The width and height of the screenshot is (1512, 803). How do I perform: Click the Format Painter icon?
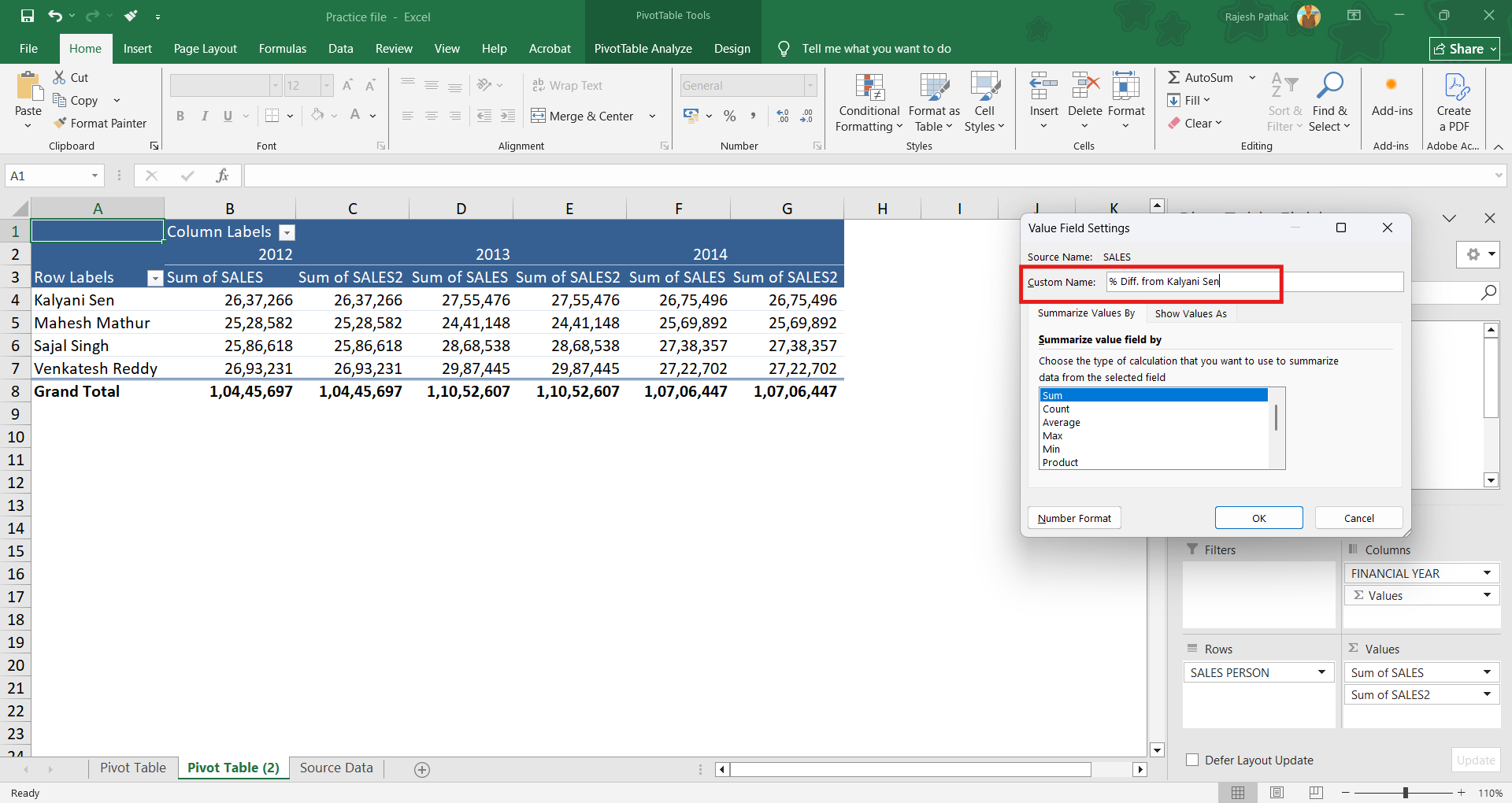[60, 124]
